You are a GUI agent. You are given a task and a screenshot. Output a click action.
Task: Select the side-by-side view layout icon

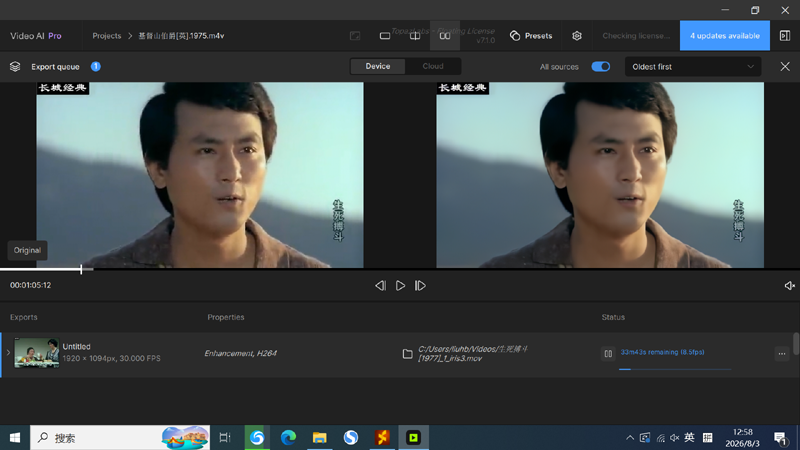(x=445, y=36)
